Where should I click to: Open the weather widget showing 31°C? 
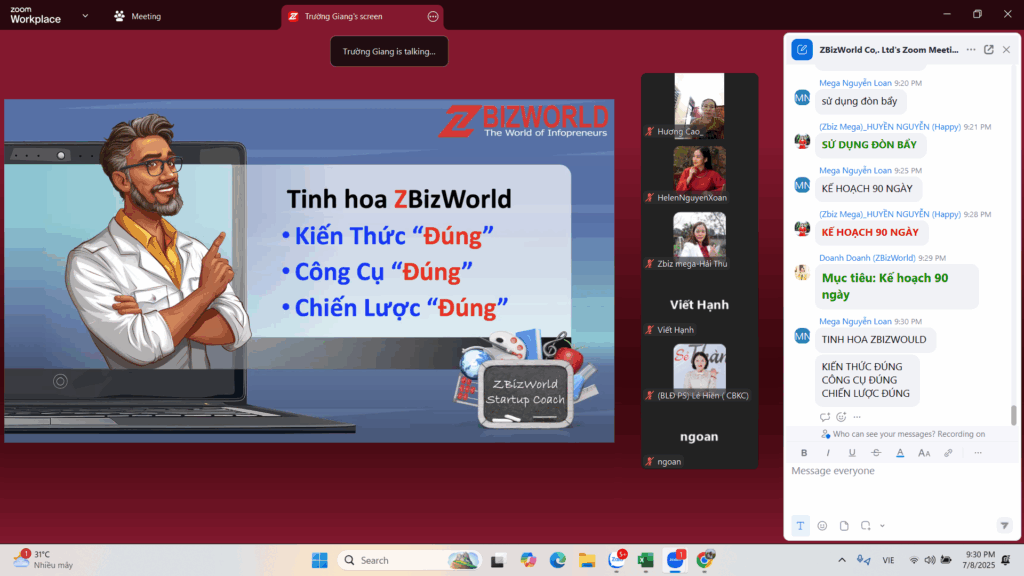point(43,560)
